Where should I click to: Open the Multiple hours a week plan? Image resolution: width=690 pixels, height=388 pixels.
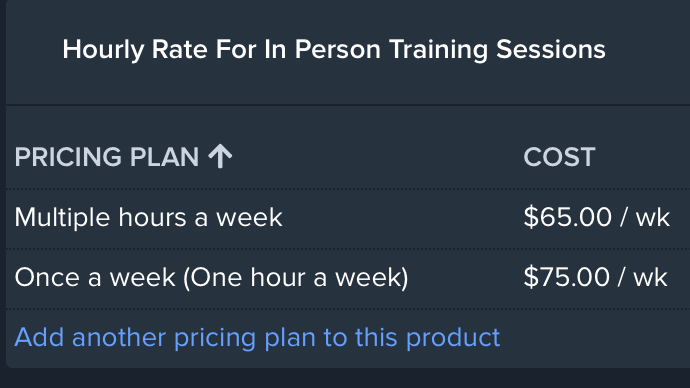click(x=148, y=217)
